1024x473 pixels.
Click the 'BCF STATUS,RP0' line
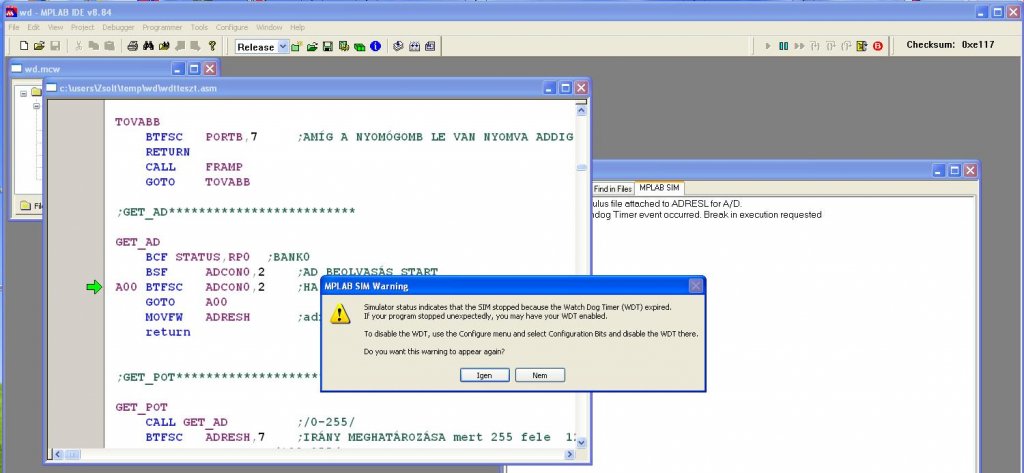(x=198, y=257)
